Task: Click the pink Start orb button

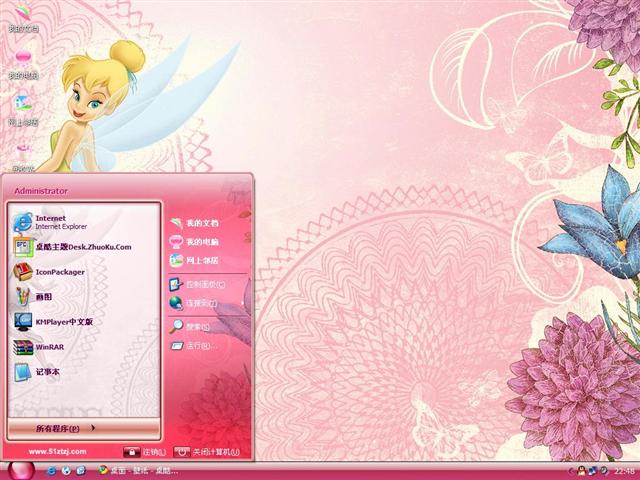Action: (x=20, y=470)
